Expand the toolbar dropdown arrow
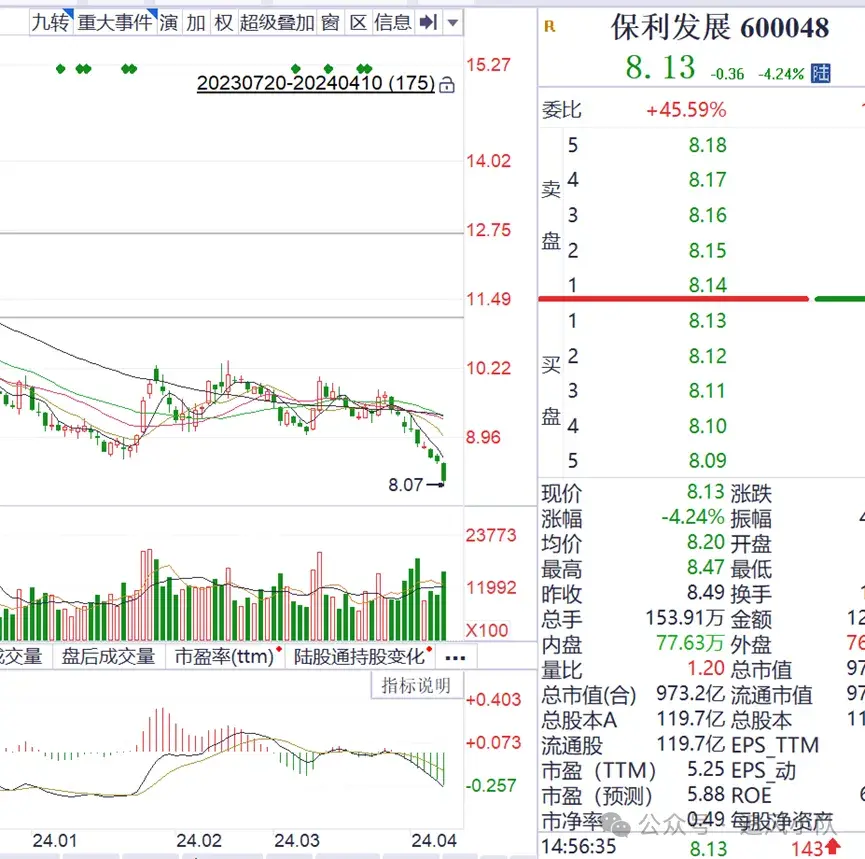 point(453,23)
